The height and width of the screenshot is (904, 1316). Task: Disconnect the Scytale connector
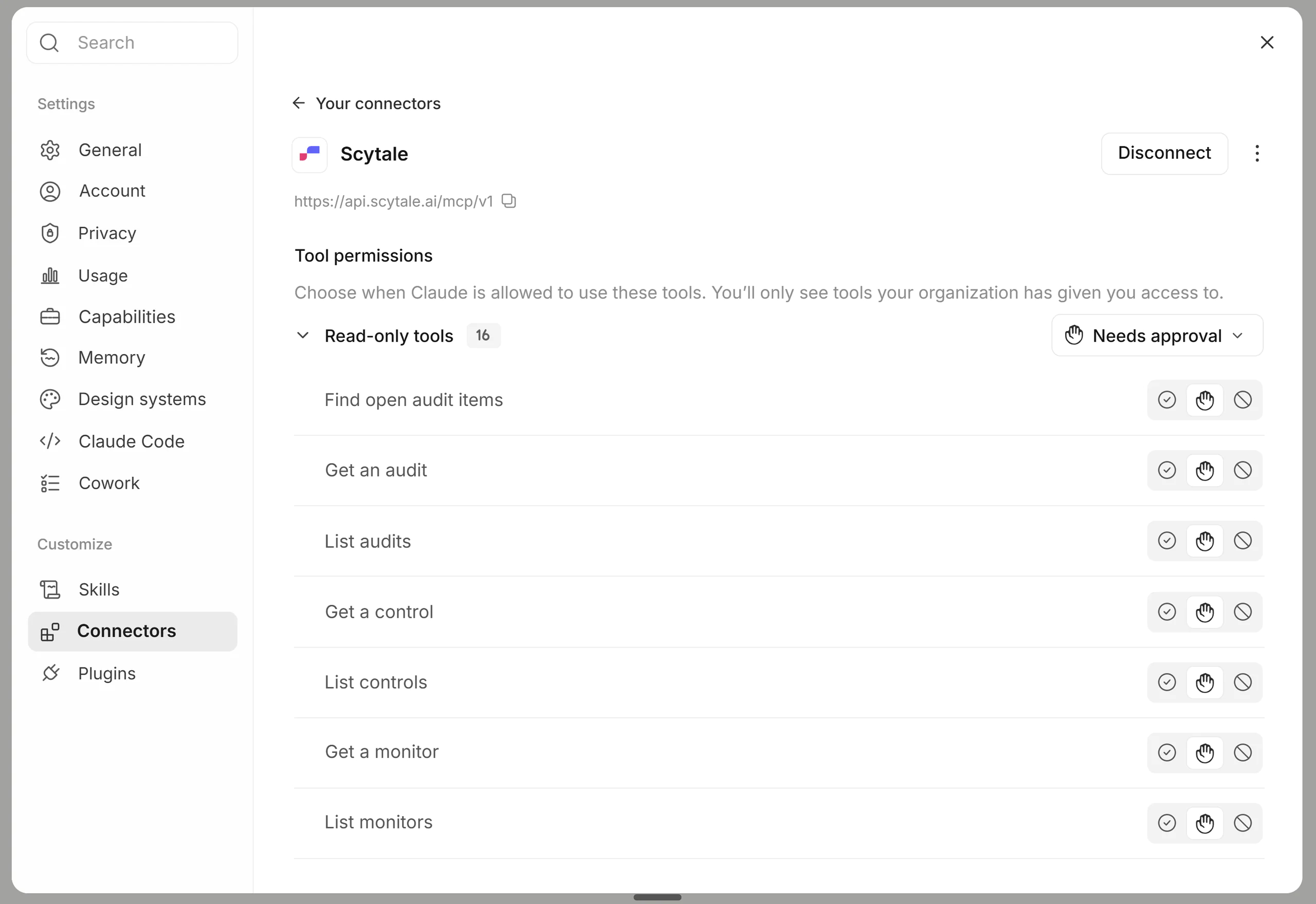(1165, 154)
